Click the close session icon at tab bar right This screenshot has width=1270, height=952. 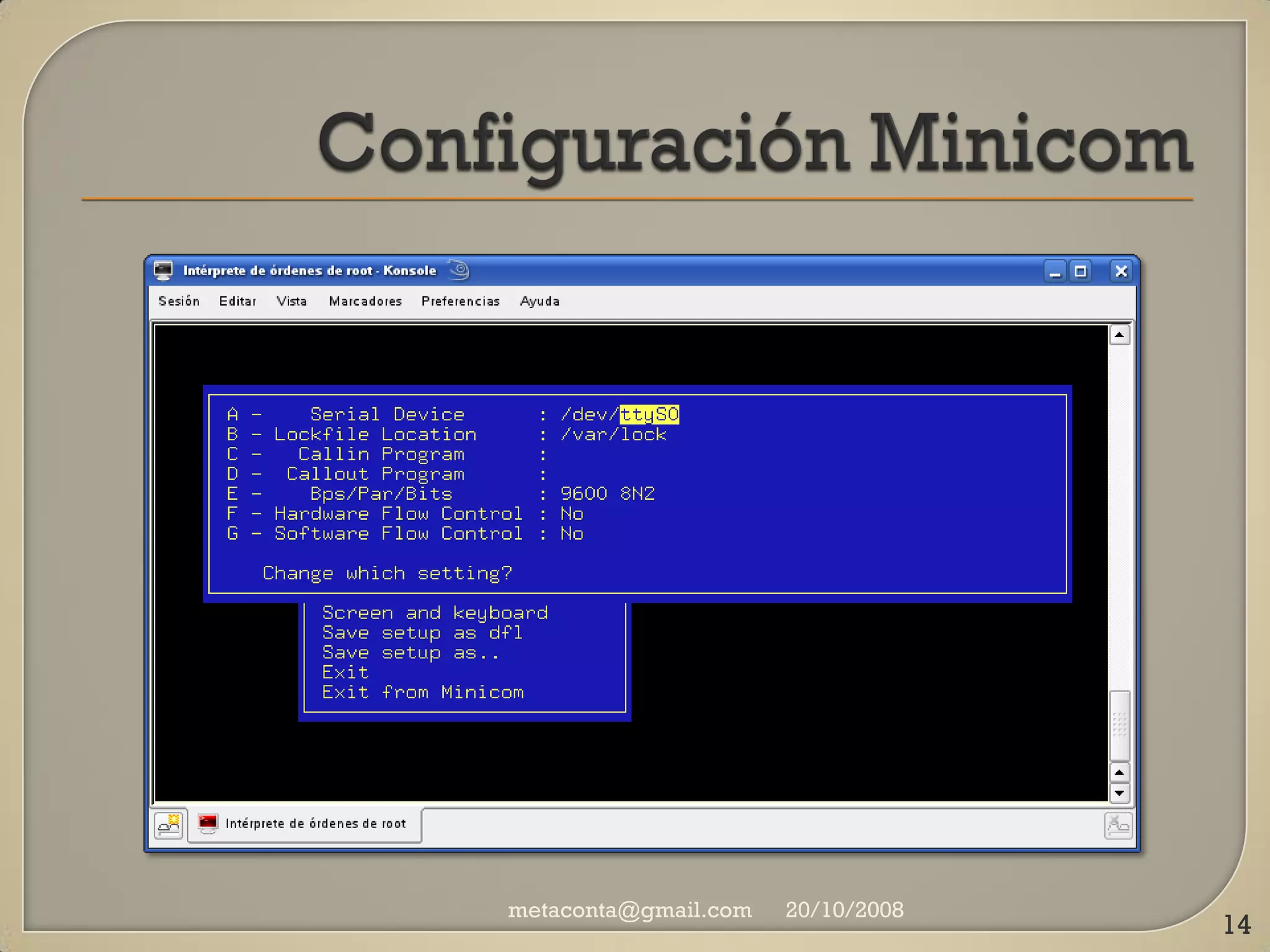[1118, 826]
